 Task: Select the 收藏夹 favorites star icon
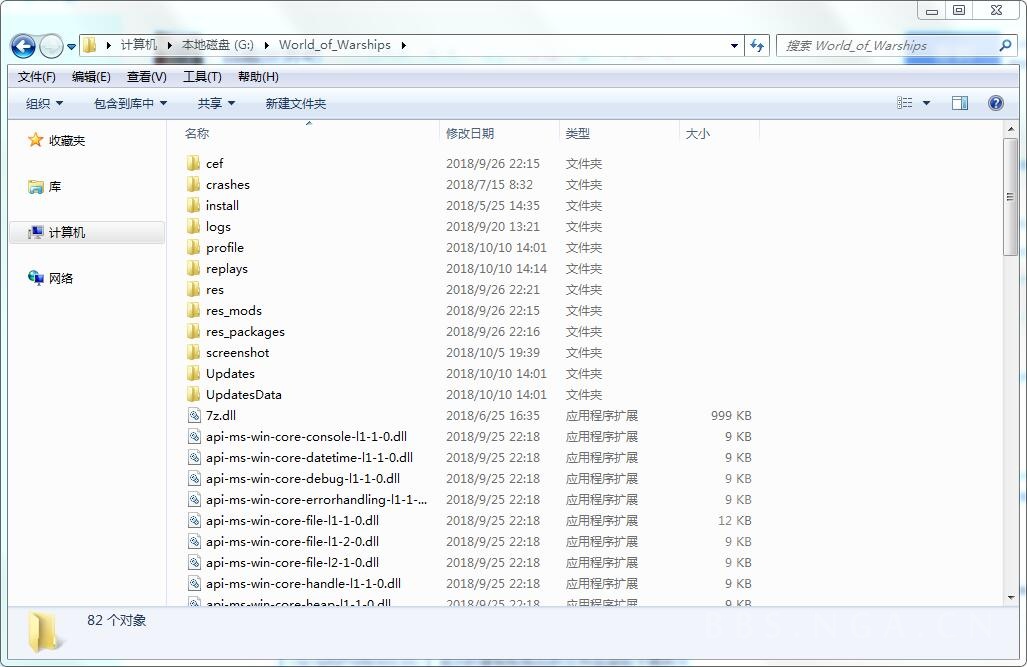point(36,141)
